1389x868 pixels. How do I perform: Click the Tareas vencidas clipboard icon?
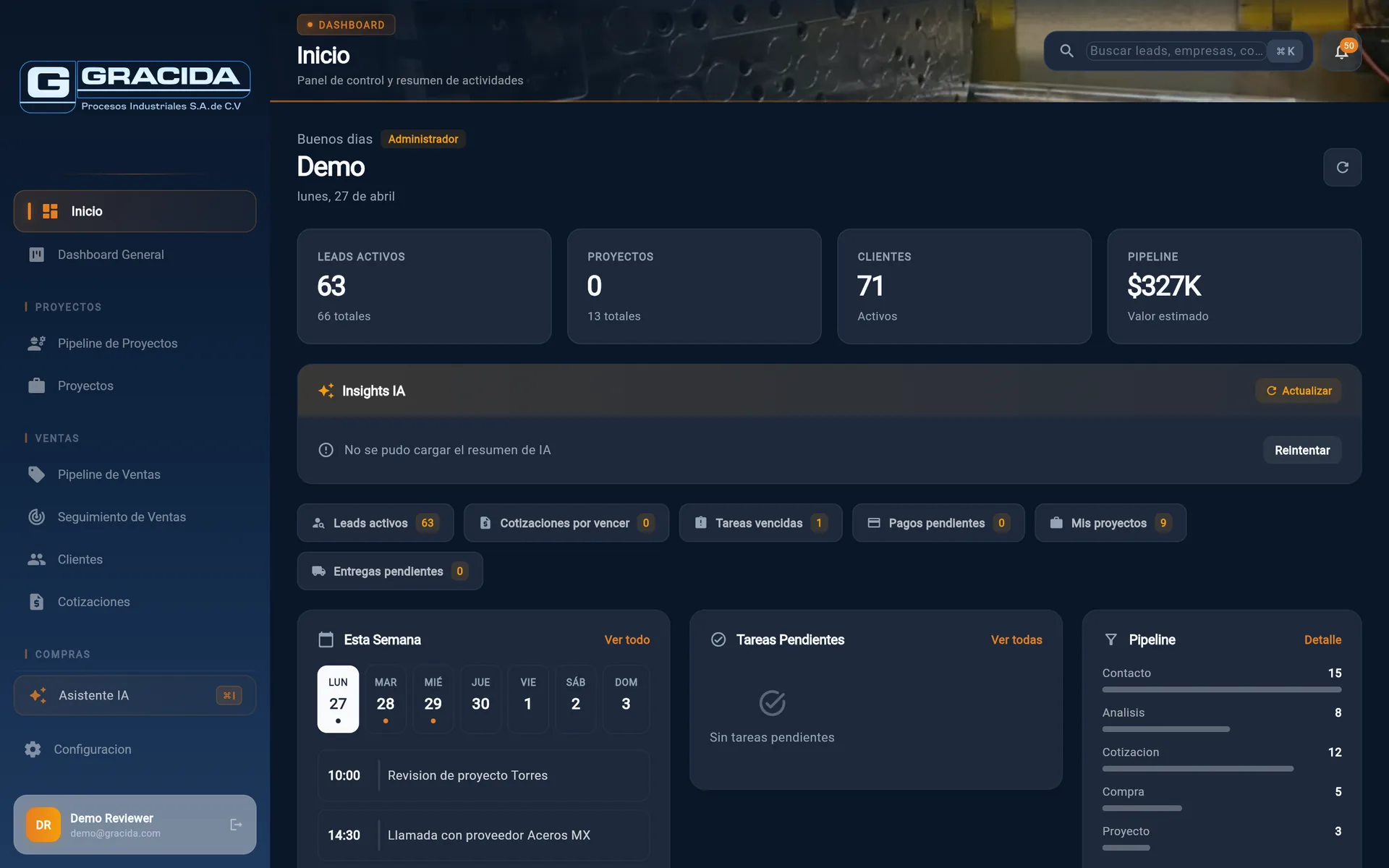coord(700,522)
